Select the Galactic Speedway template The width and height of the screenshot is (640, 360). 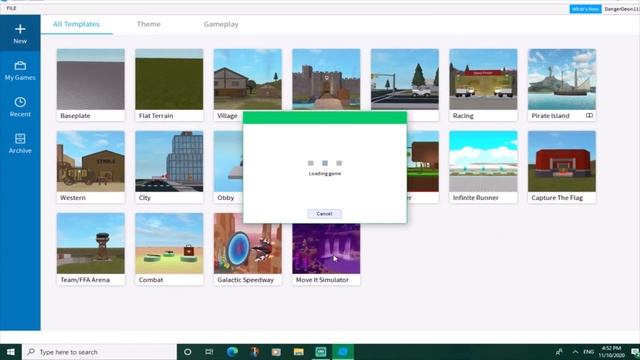click(x=247, y=249)
